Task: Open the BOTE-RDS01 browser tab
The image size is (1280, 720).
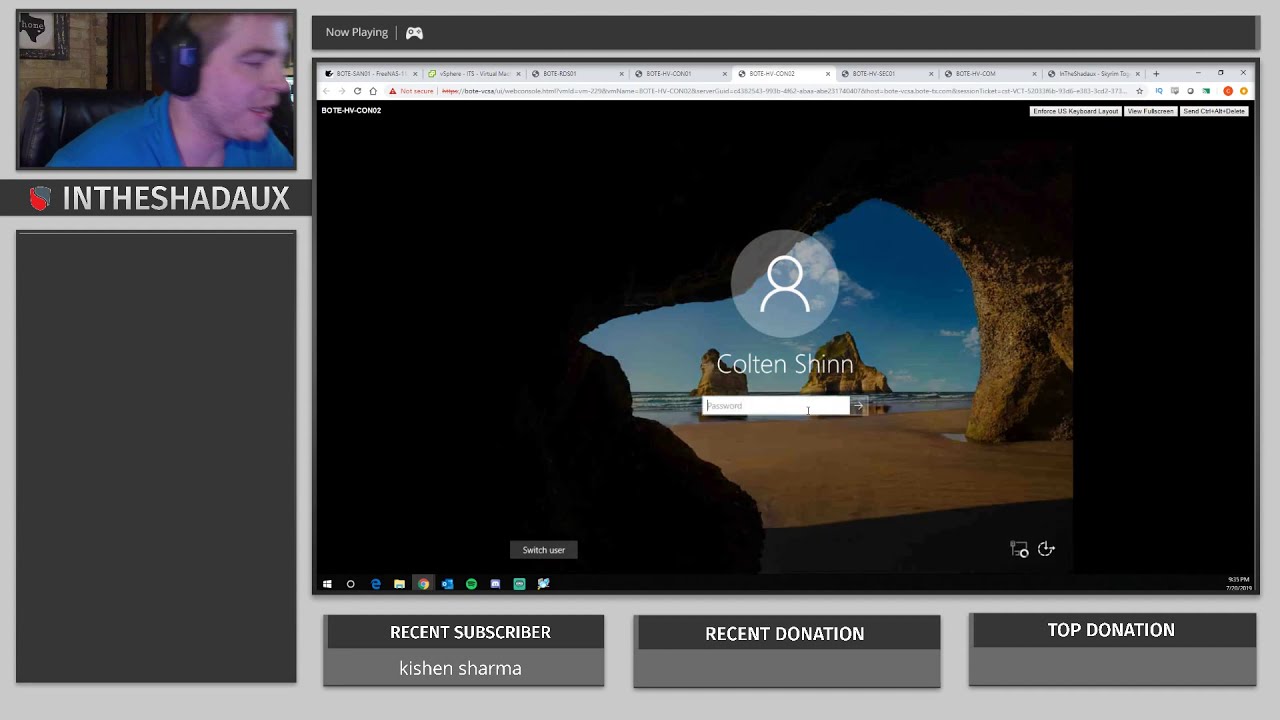Action: pos(577,73)
